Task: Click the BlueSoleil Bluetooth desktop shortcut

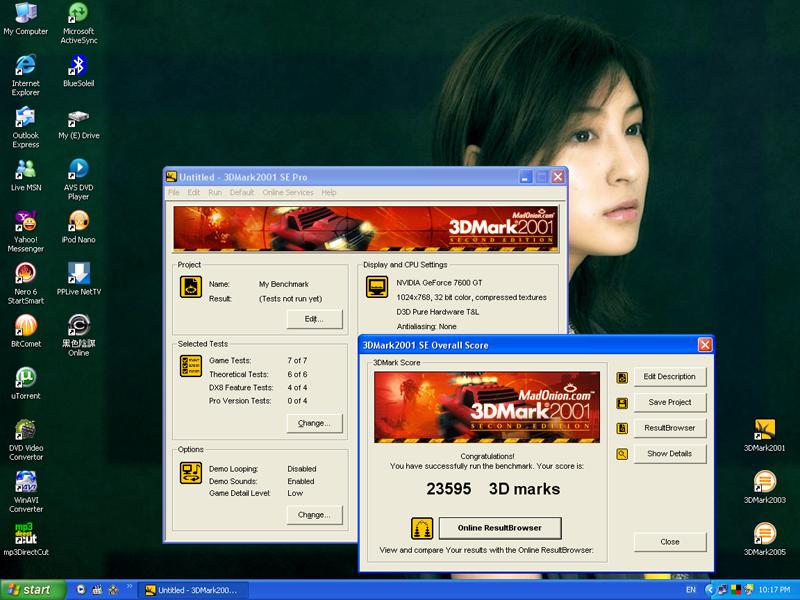Action: (79, 71)
